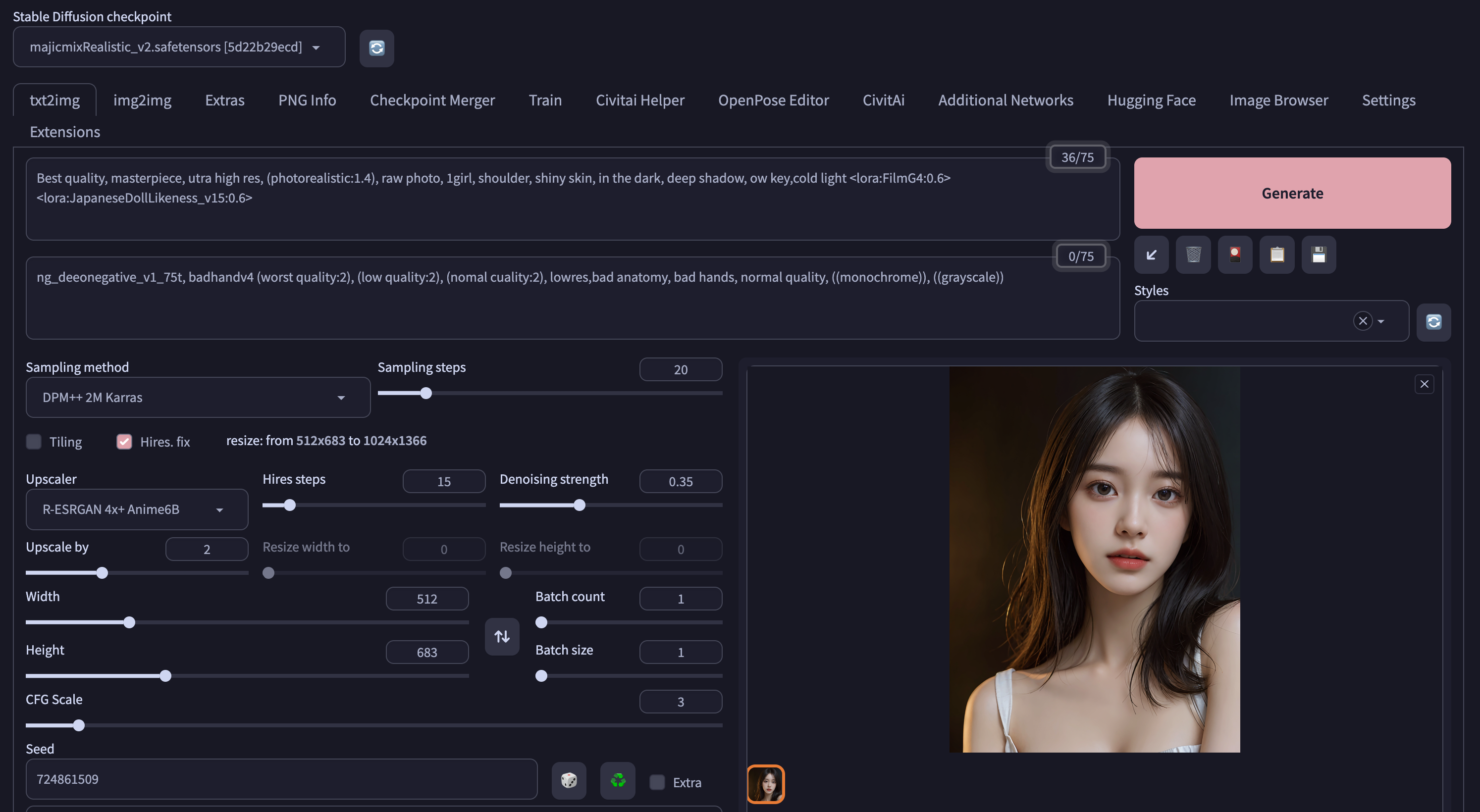The height and width of the screenshot is (812, 1480).
Task: Swap width and height with arrows button
Action: point(502,636)
